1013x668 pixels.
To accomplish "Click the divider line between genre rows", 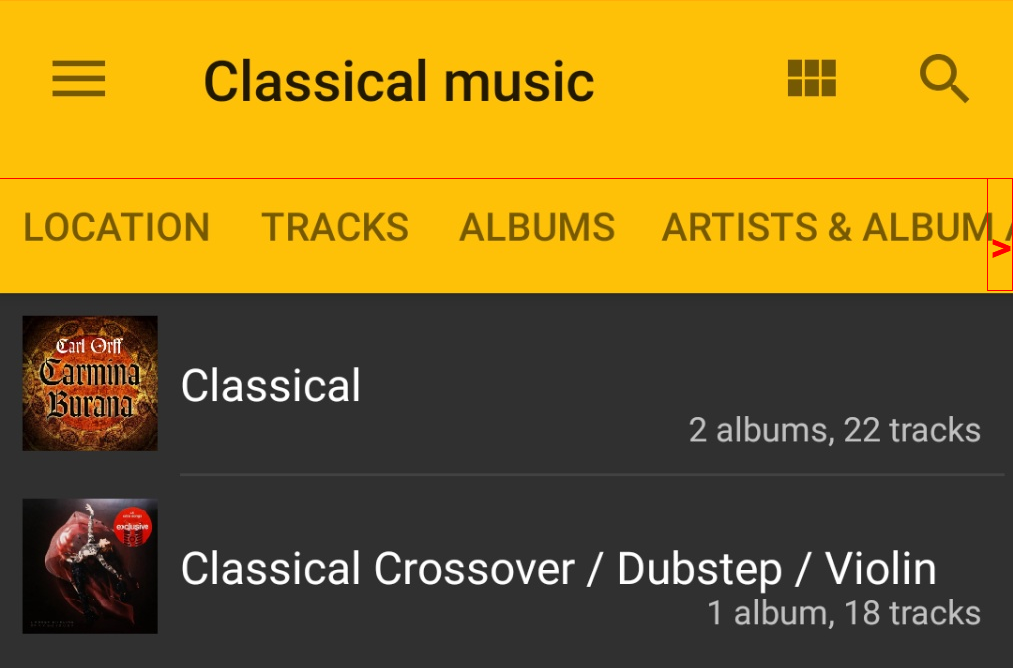I will click(x=590, y=474).
